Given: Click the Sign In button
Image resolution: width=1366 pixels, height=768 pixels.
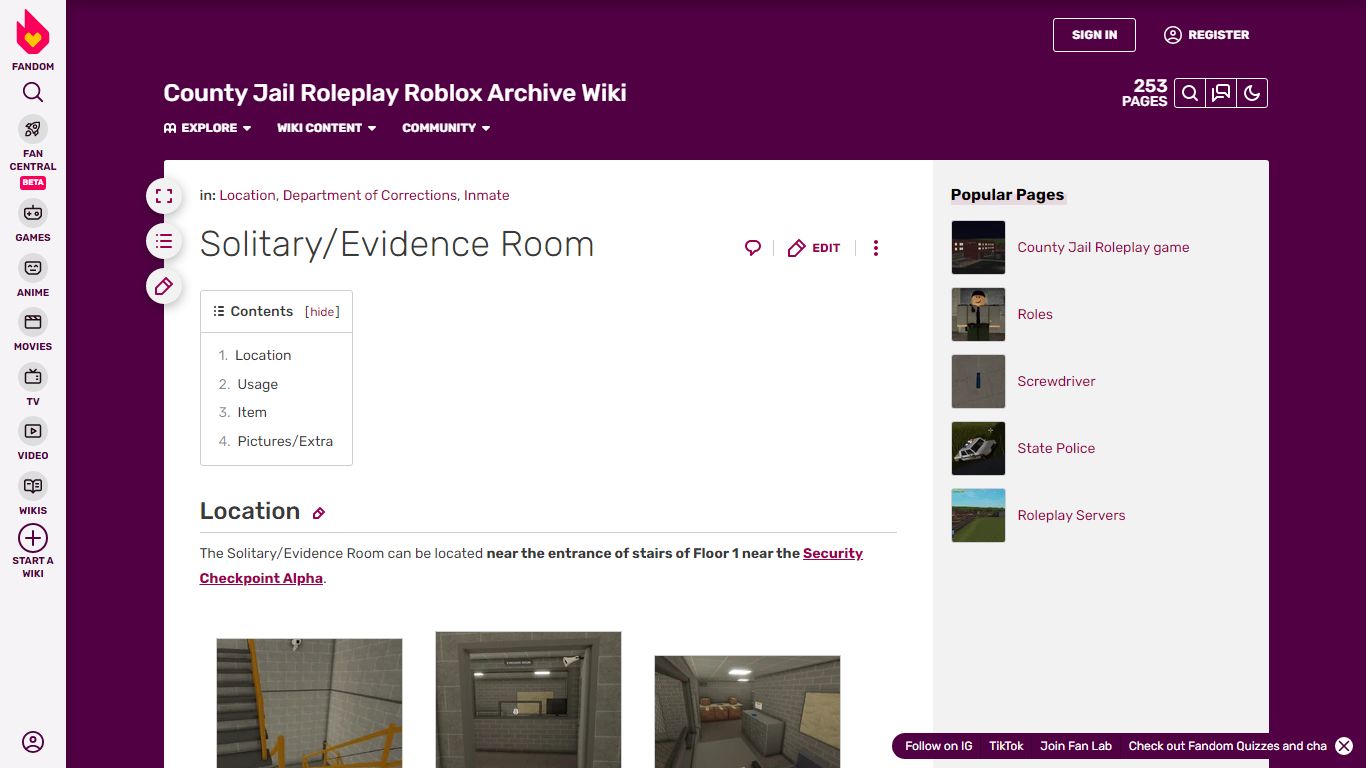Looking at the screenshot, I should tap(1094, 35).
